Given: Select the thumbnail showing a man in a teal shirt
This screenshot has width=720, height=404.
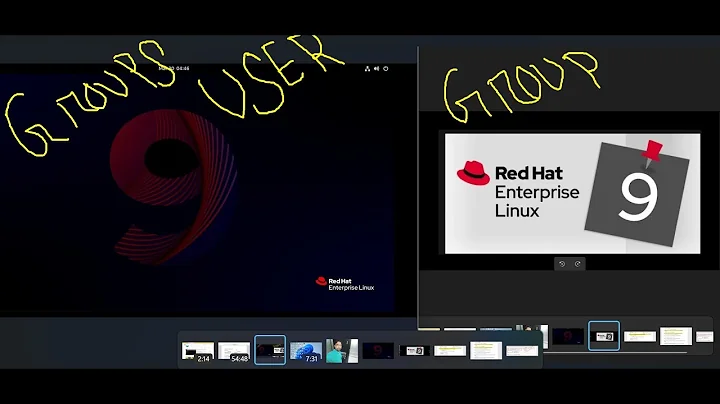Looking at the screenshot, I should (342, 351).
